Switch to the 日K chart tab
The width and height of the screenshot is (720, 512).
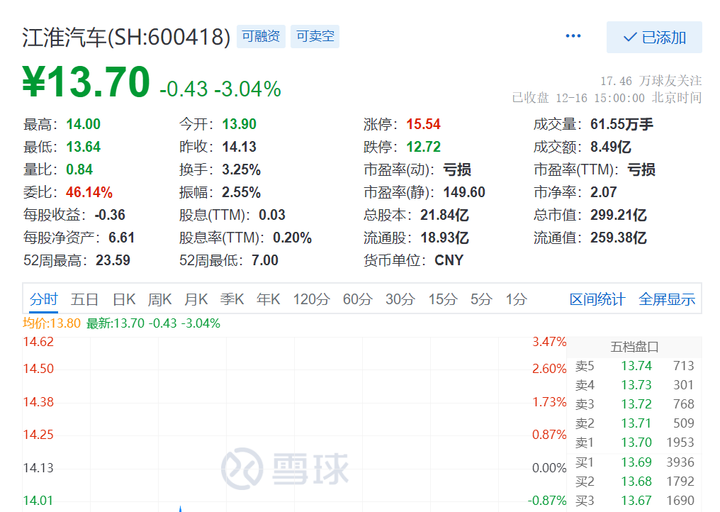[x=124, y=299]
